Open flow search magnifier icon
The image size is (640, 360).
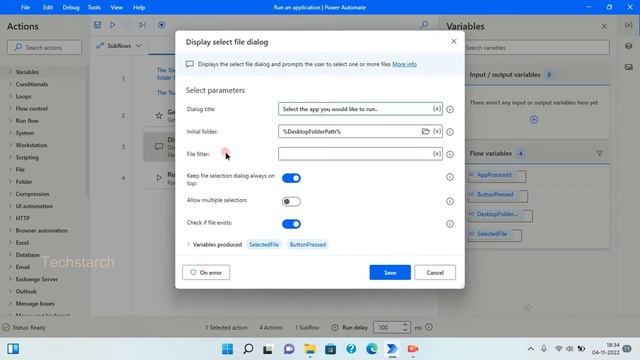(x=424, y=25)
